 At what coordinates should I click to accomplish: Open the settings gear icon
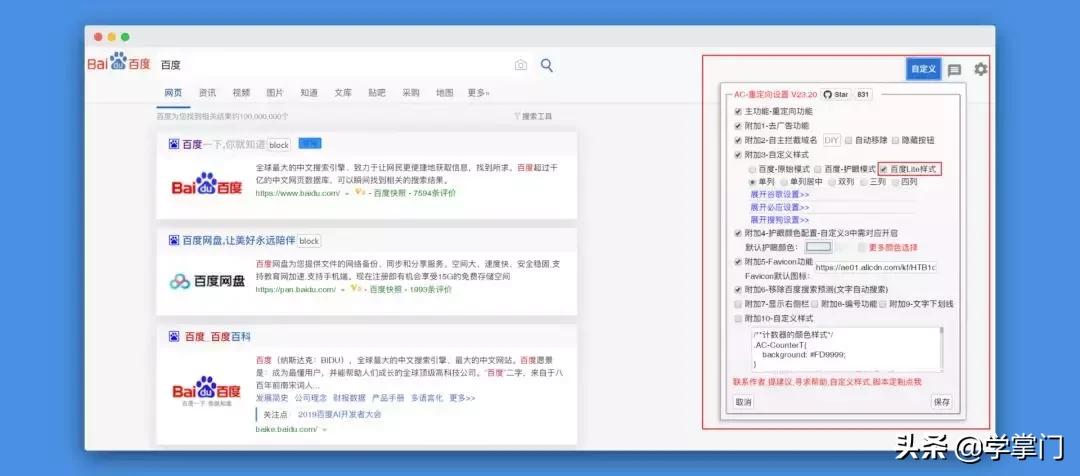tap(980, 69)
